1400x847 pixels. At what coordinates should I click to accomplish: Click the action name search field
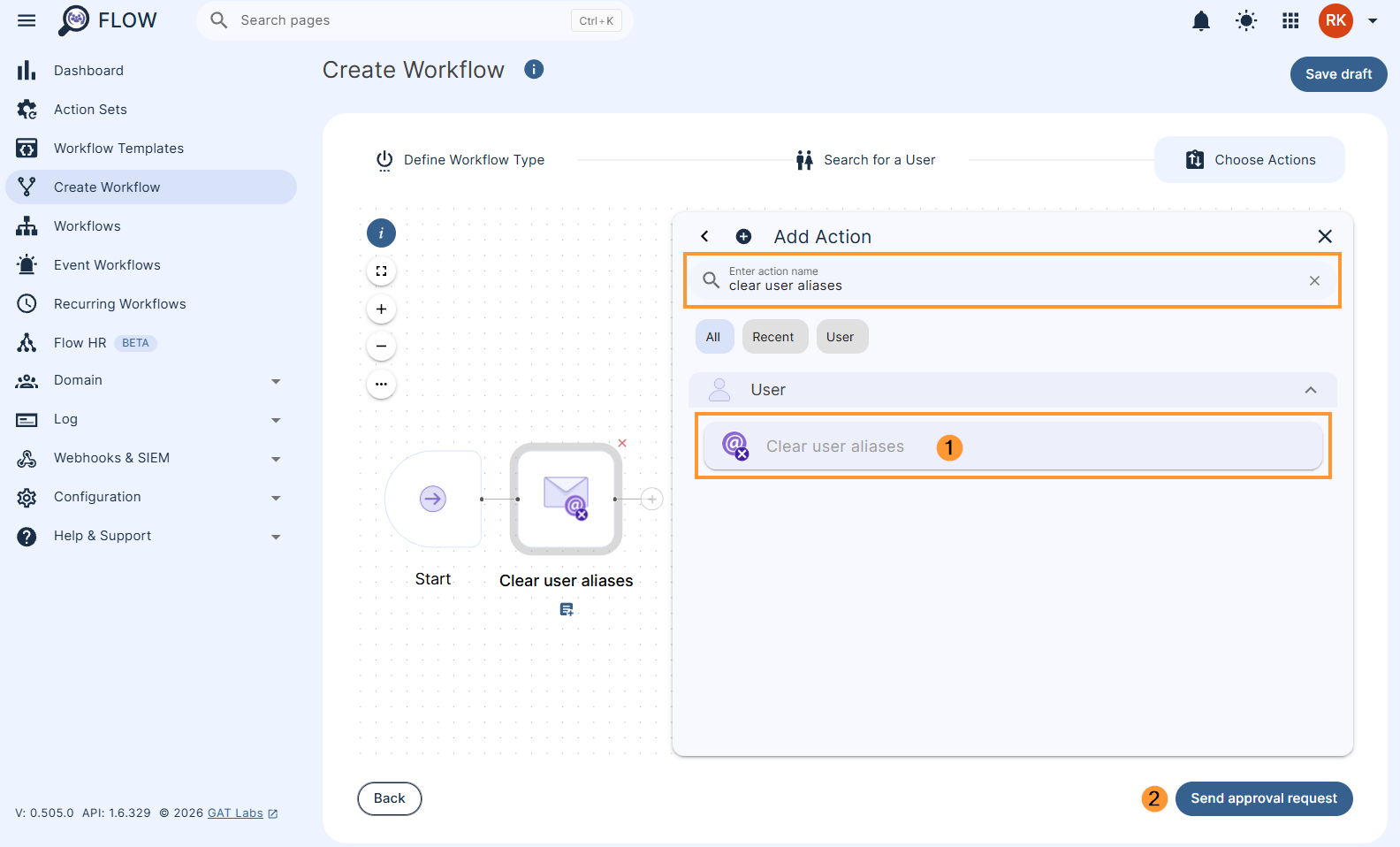pos(1012,280)
